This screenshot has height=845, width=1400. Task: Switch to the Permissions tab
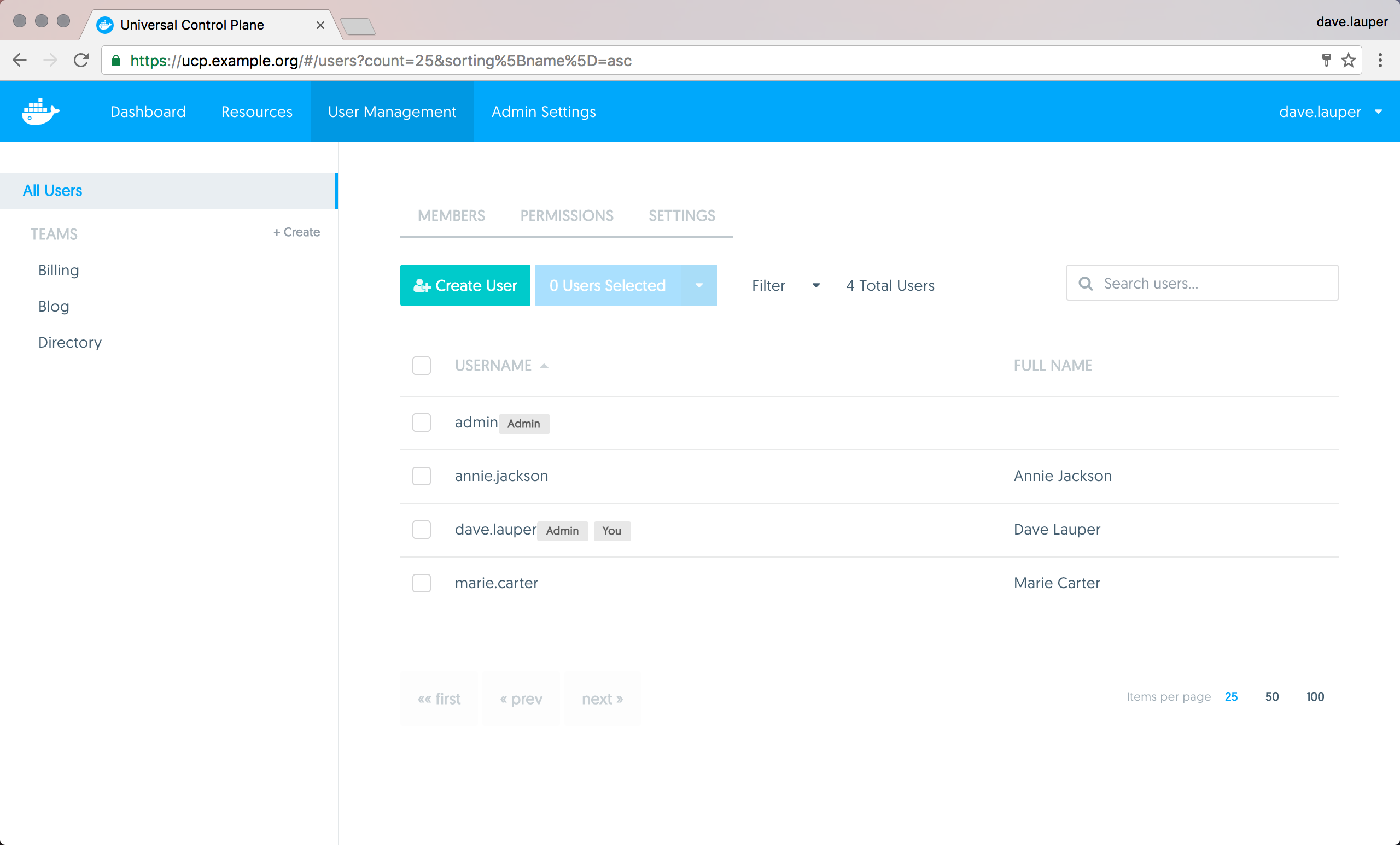click(567, 216)
